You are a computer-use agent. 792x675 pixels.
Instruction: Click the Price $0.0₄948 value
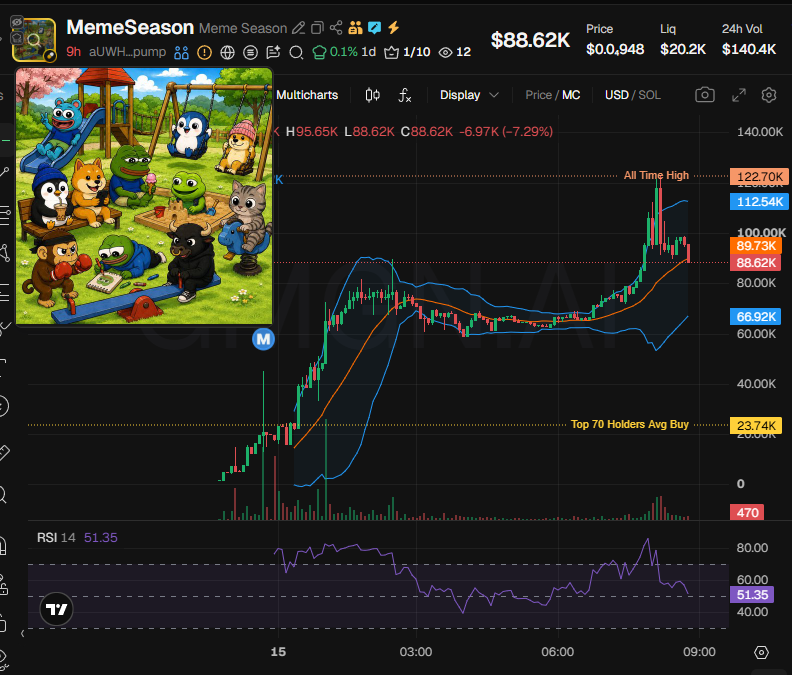click(615, 49)
